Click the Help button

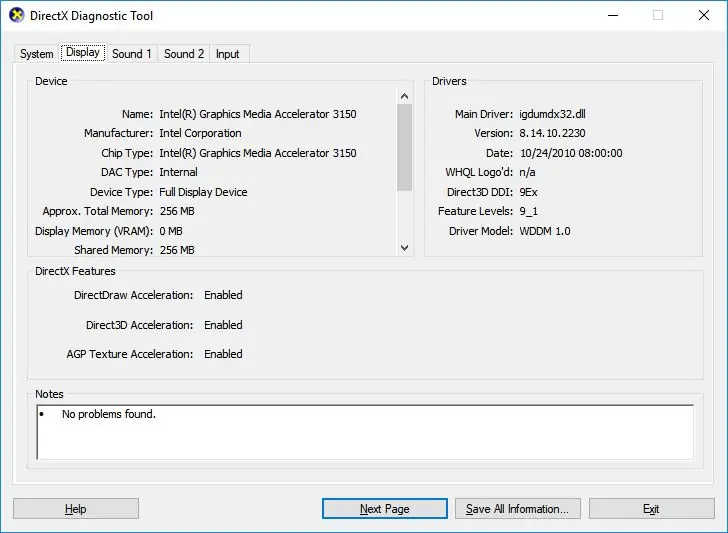click(x=76, y=509)
